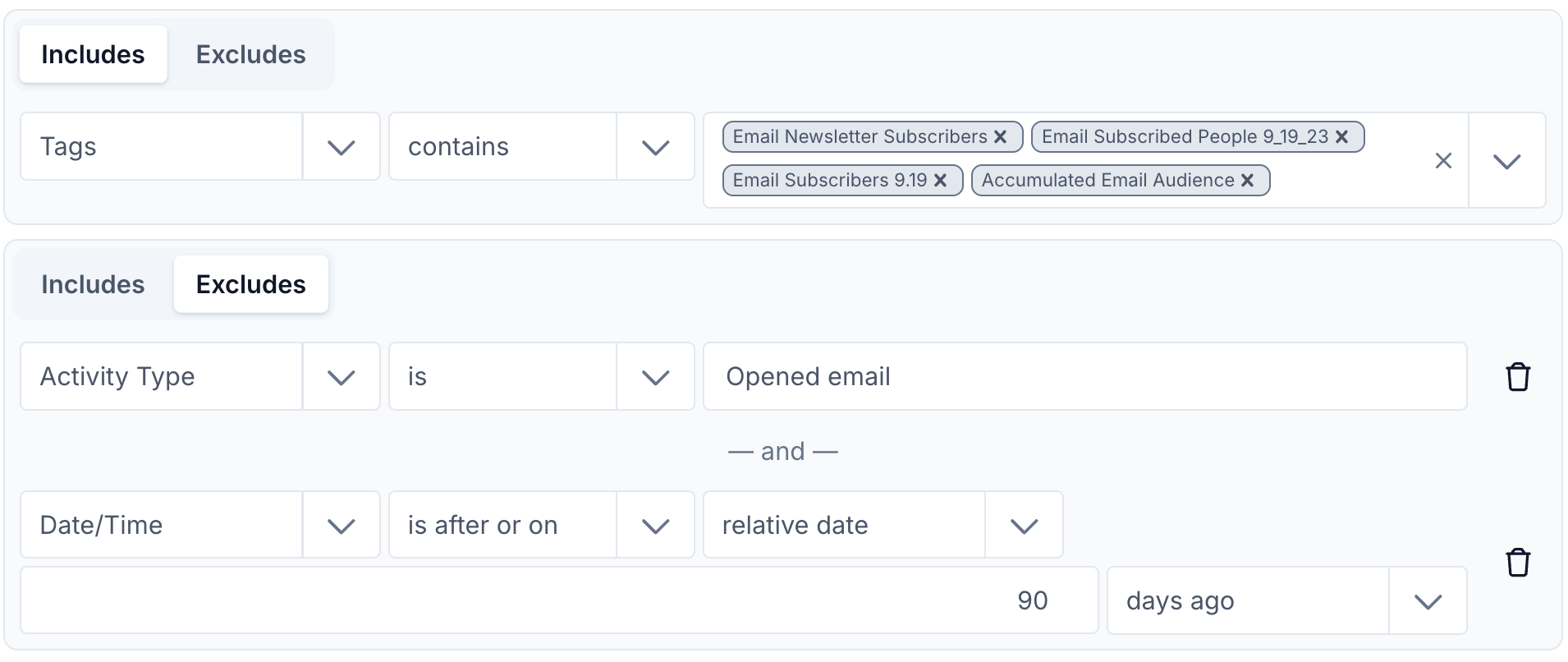This screenshot has width=1568, height=662.
Task: Remove Email Subscribed People 9_19_23 tag
Action: coord(1341,137)
